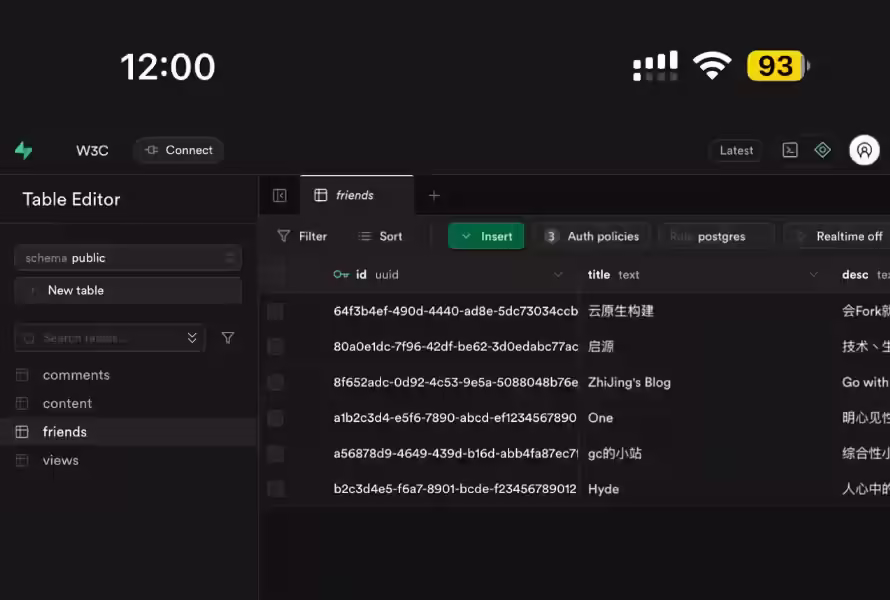Select the title cell ZhiJing's Blog
The height and width of the screenshot is (600, 890).
point(629,382)
